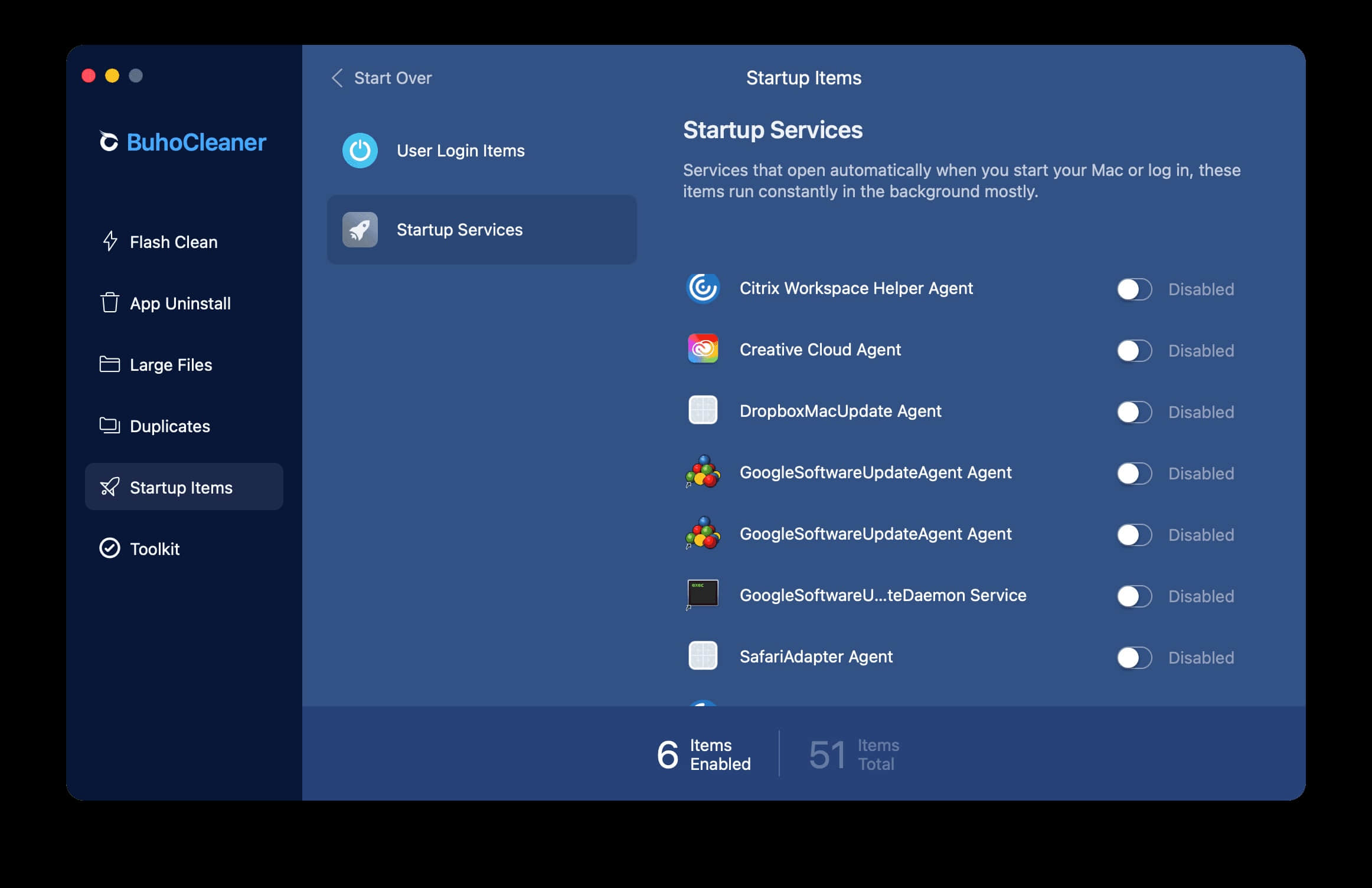Click the Flash Clean lightning icon
1372x888 pixels.
click(x=110, y=241)
